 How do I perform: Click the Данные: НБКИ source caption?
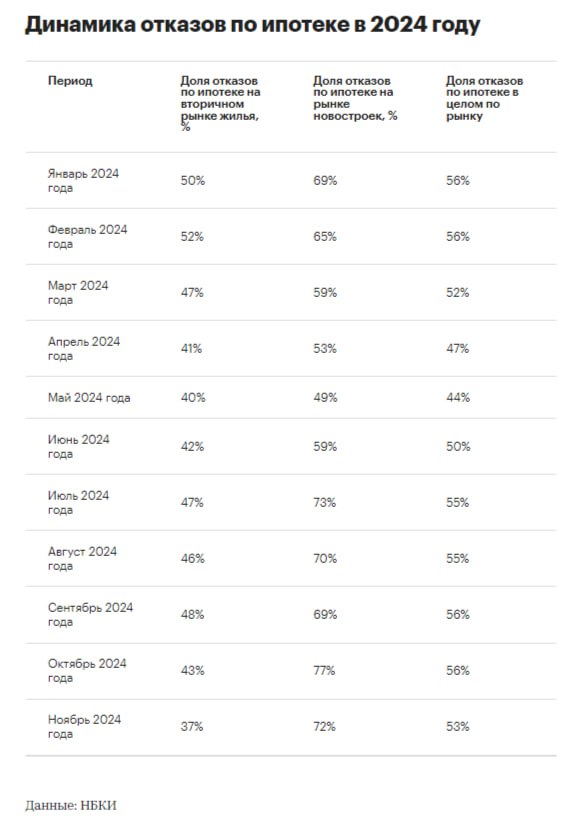[71, 805]
